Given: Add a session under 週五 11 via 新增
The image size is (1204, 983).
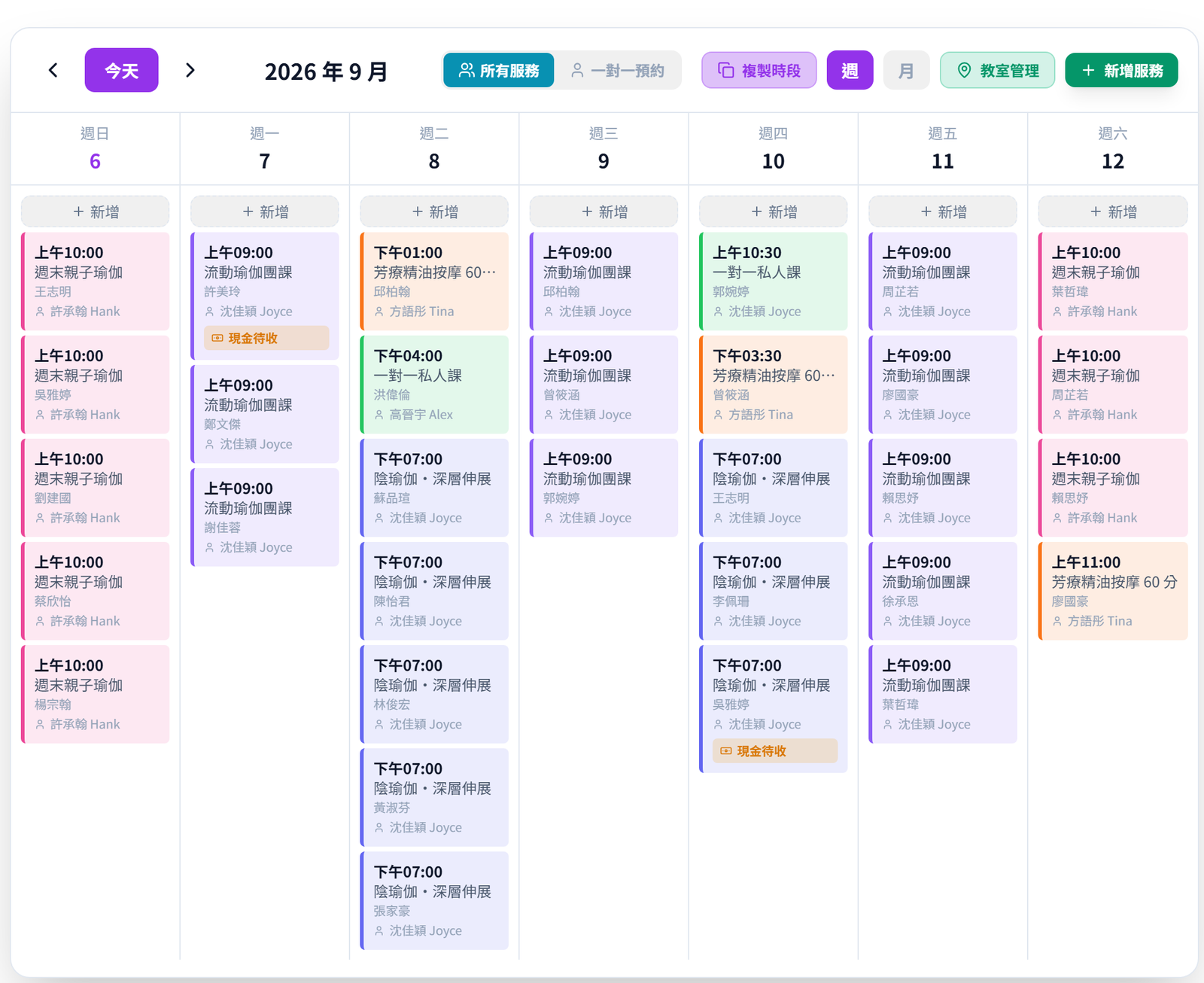Looking at the screenshot, I should 943,212.
